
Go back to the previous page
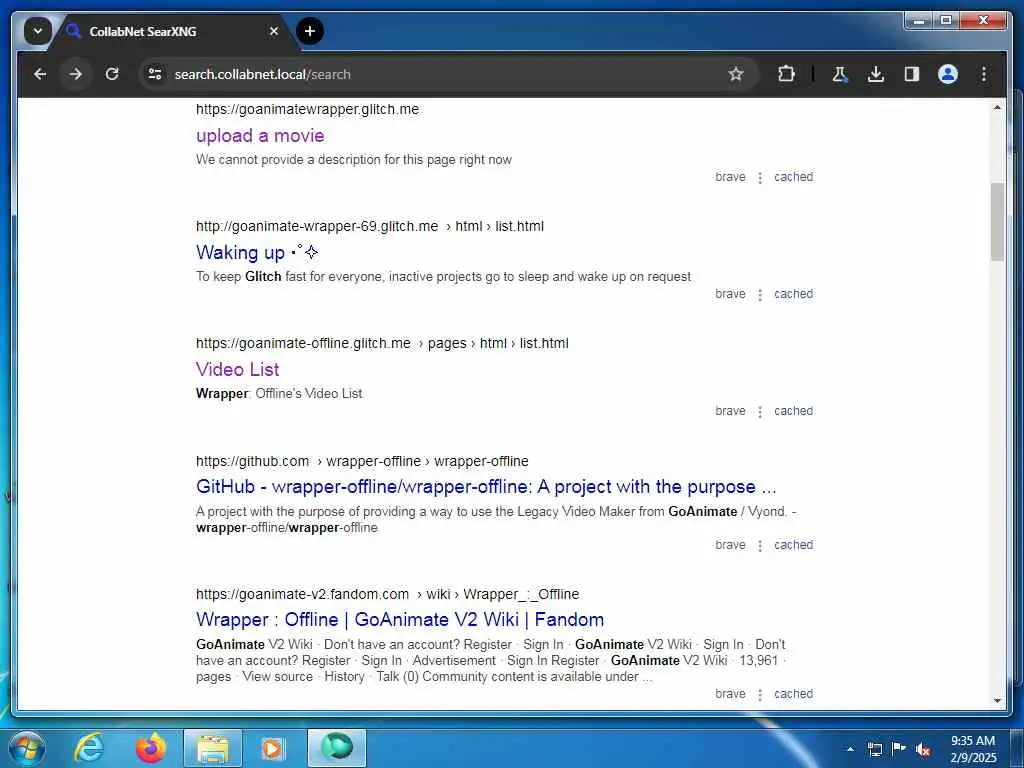(40, 74)
